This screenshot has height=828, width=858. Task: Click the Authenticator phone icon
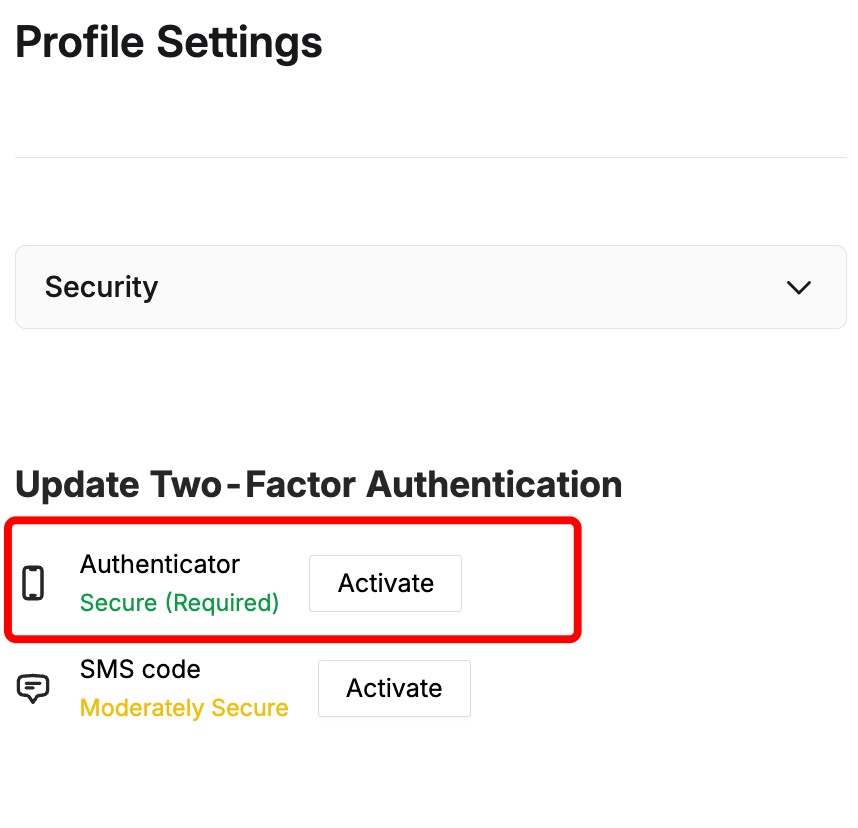[34, 583]
